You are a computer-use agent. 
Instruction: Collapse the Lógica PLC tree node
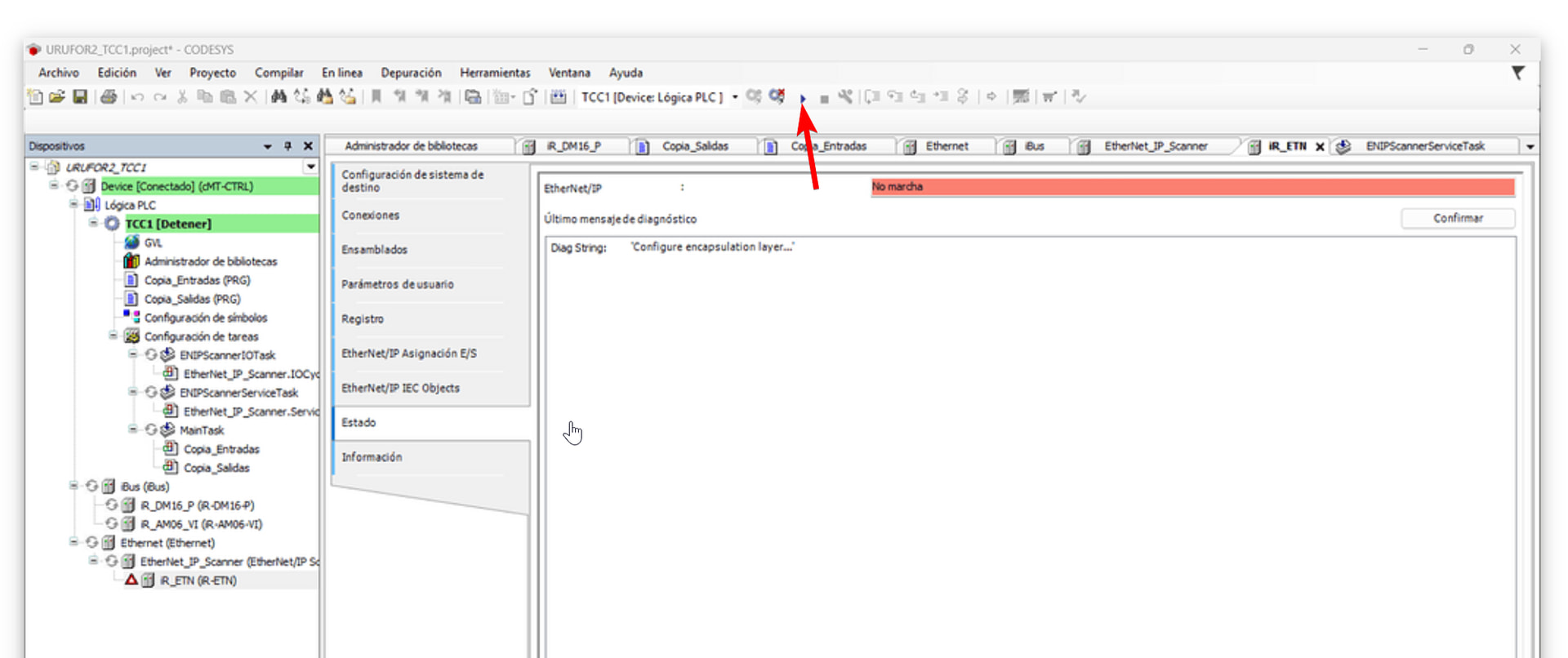[73, 204]
